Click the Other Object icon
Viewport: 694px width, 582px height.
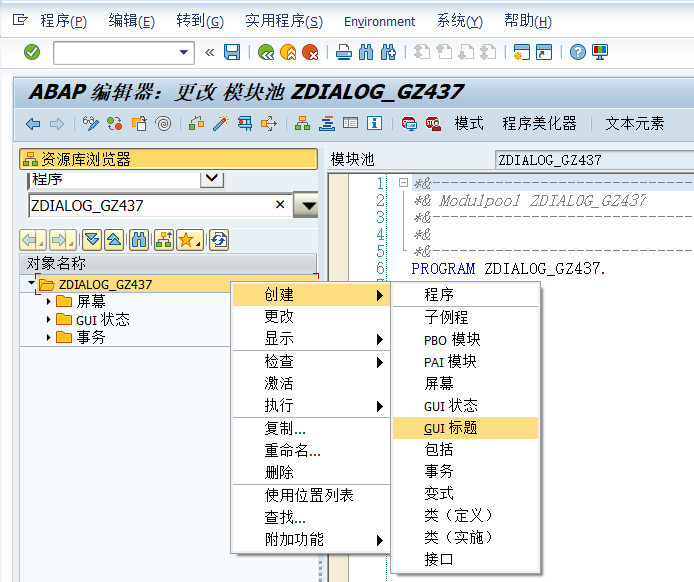click(x=139, y=124)
